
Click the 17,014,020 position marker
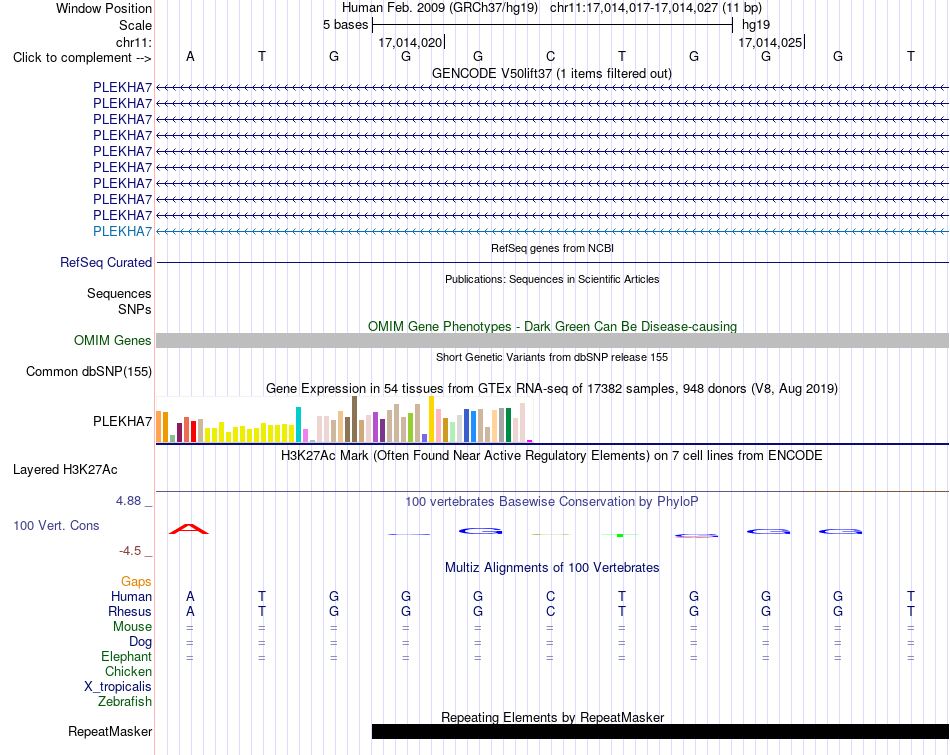[410, 42]
